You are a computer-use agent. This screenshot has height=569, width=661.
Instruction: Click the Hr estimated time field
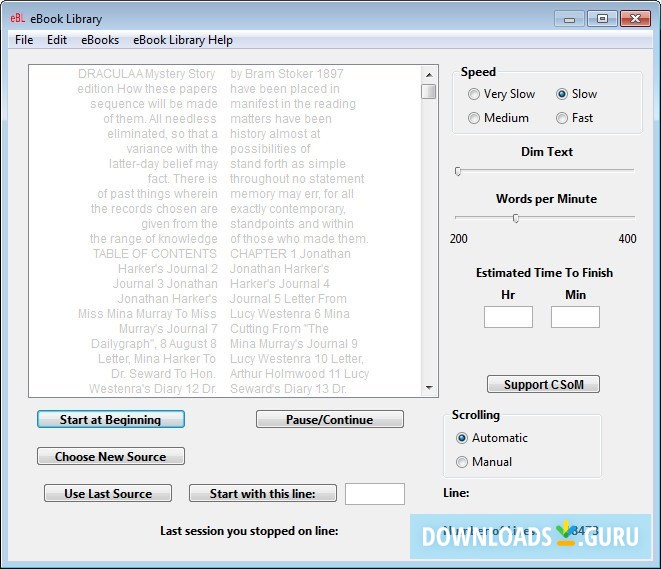pyautogui.click(x=508, y=317)
